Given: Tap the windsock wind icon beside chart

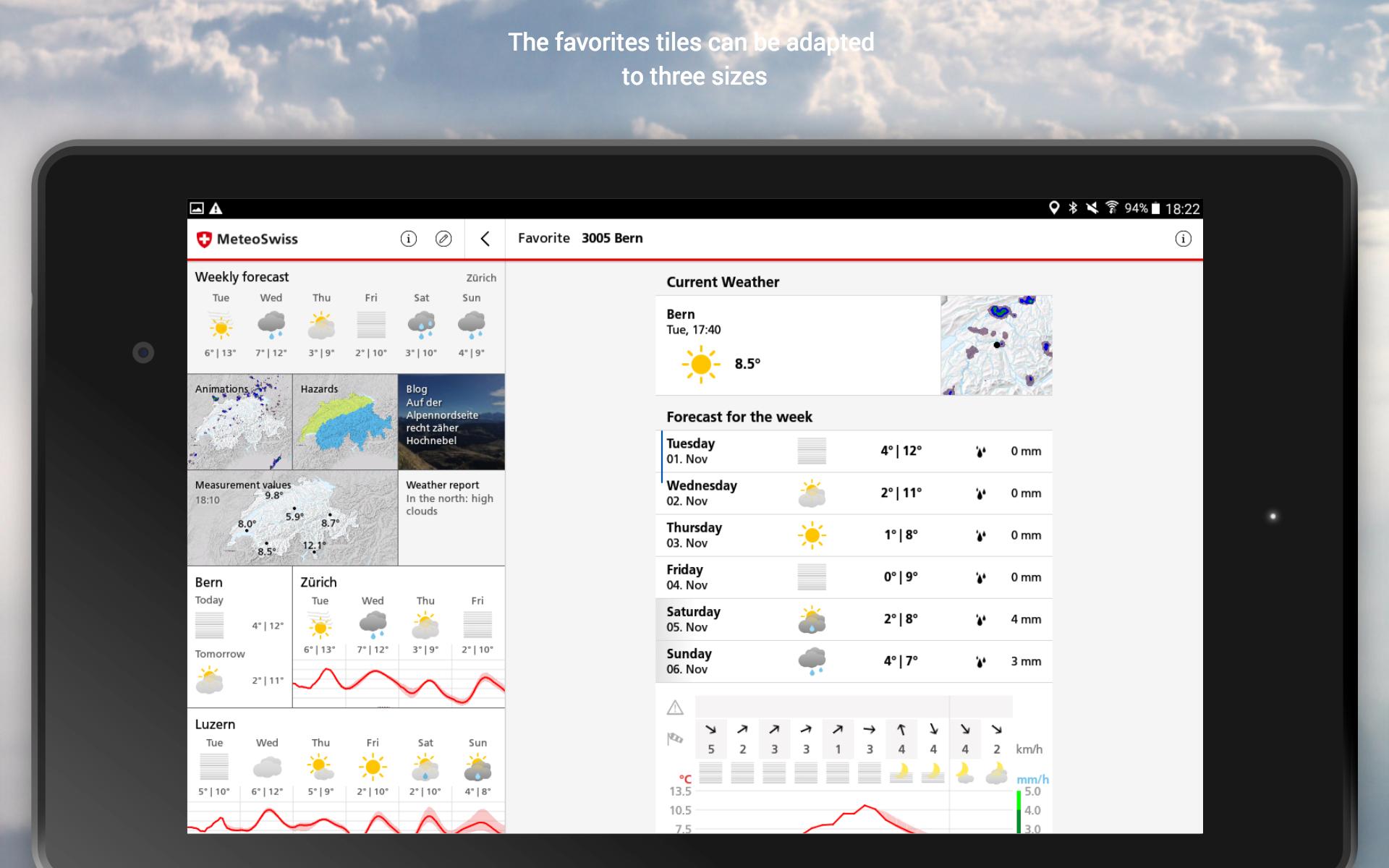Looking at the screenshot, I should point(675,739).
